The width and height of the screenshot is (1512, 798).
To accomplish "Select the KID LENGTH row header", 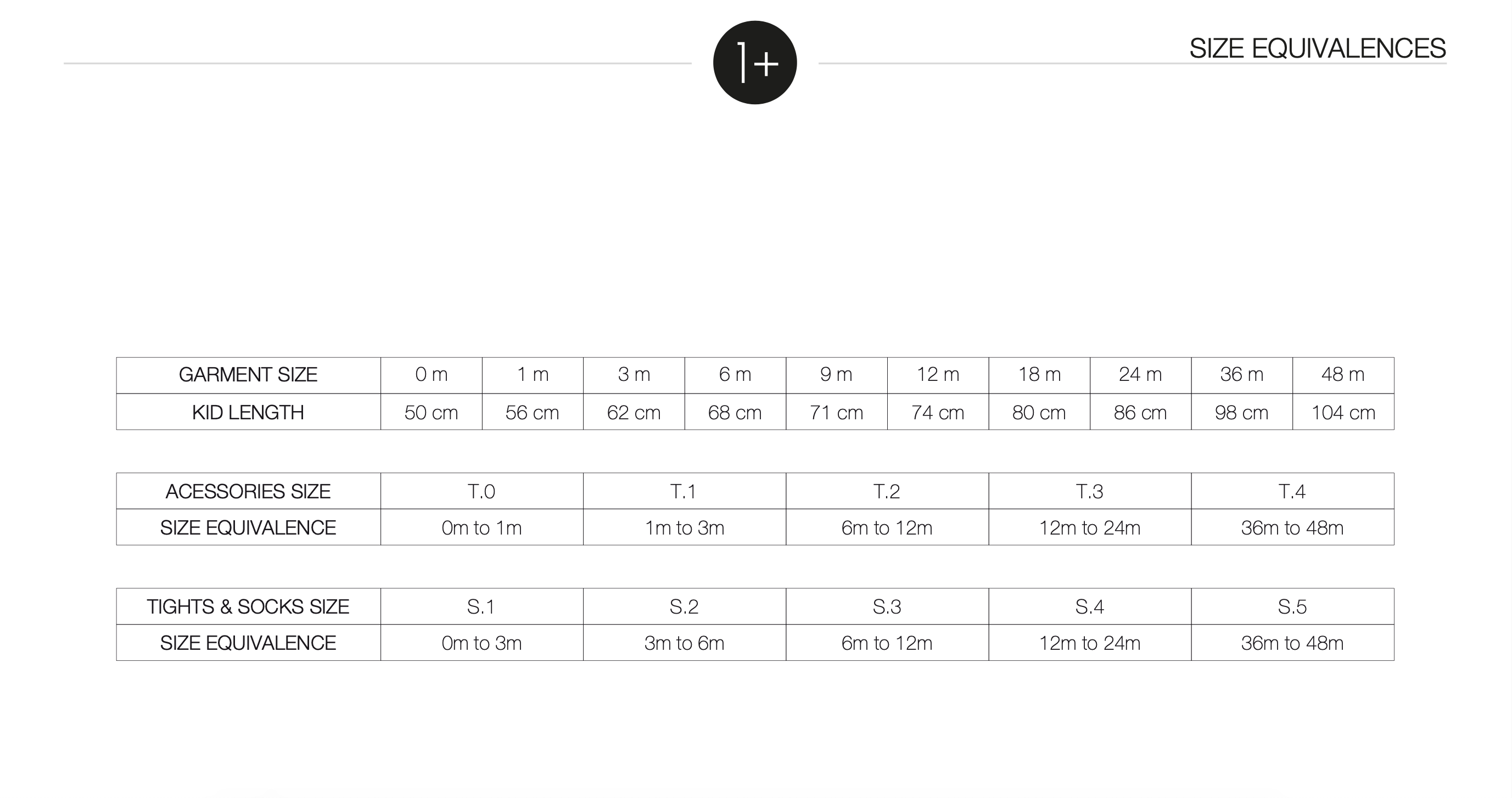I will click(x=248, y=413).
